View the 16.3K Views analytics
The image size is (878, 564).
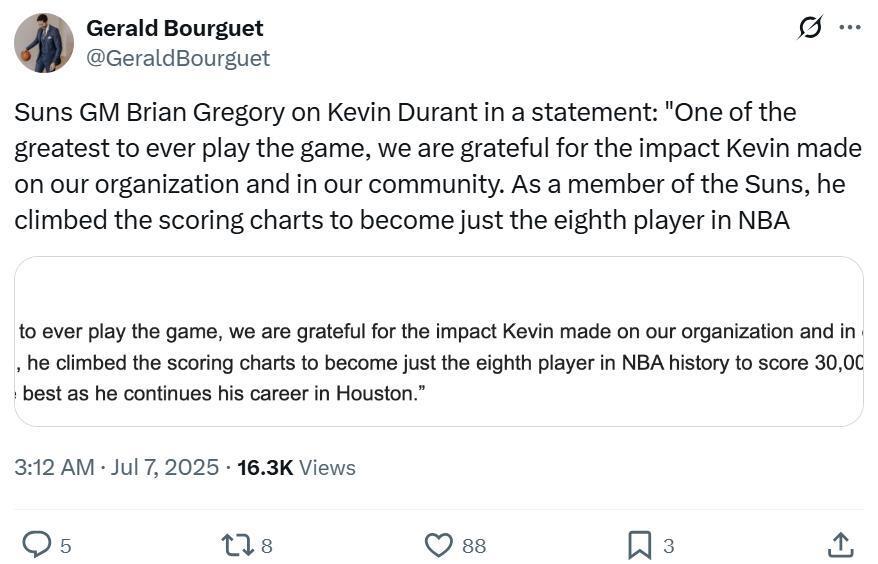click(296, 468)
